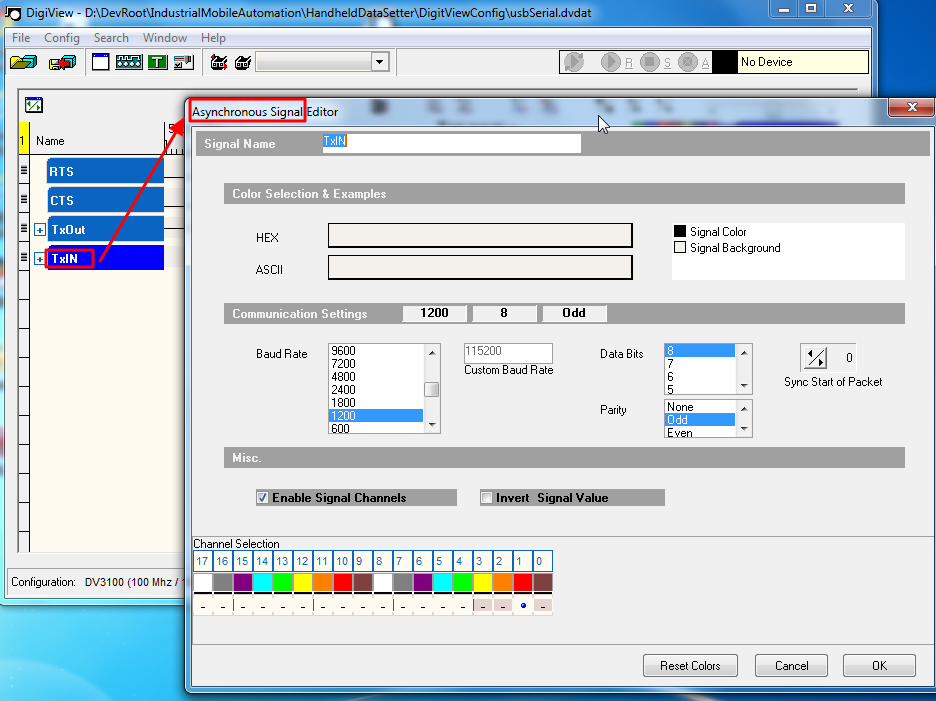
Task: Open the Config menu
Action: (x=61, y=38)
